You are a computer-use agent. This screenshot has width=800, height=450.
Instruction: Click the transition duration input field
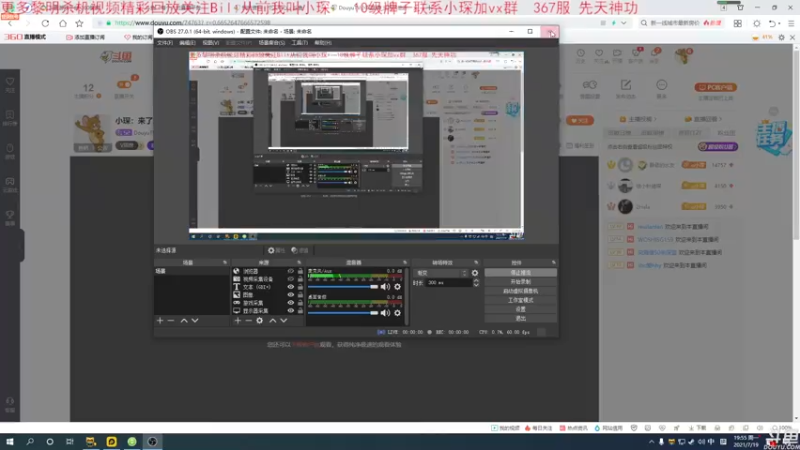click(449, 283)
